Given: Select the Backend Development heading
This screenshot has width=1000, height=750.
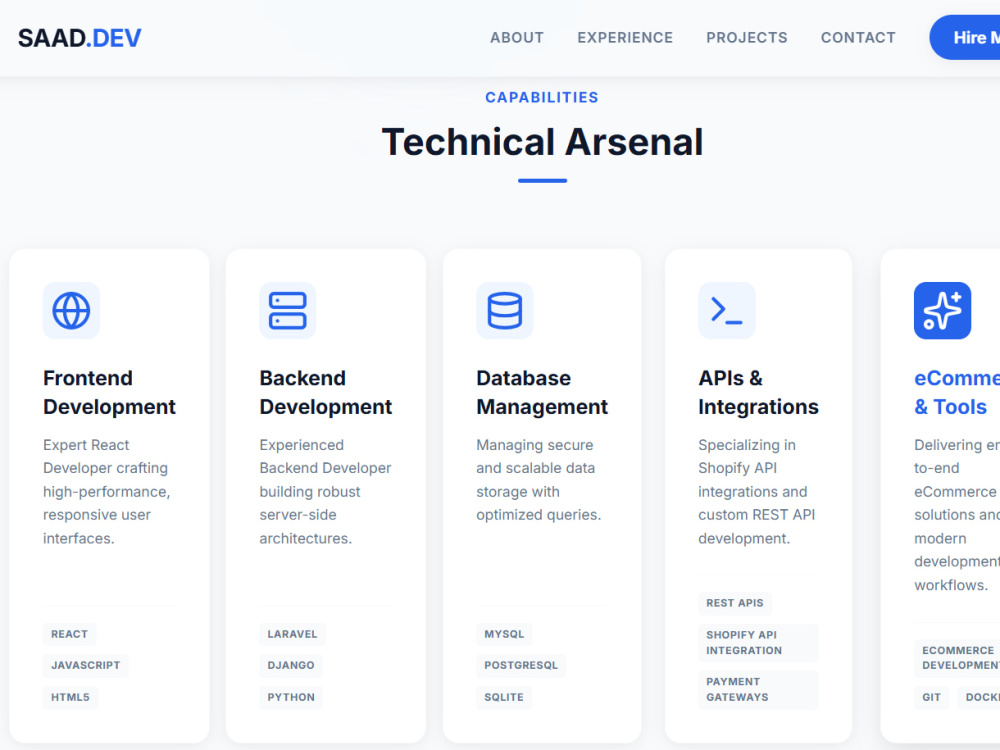Looking at the screenshot, I should coord(325,392).
